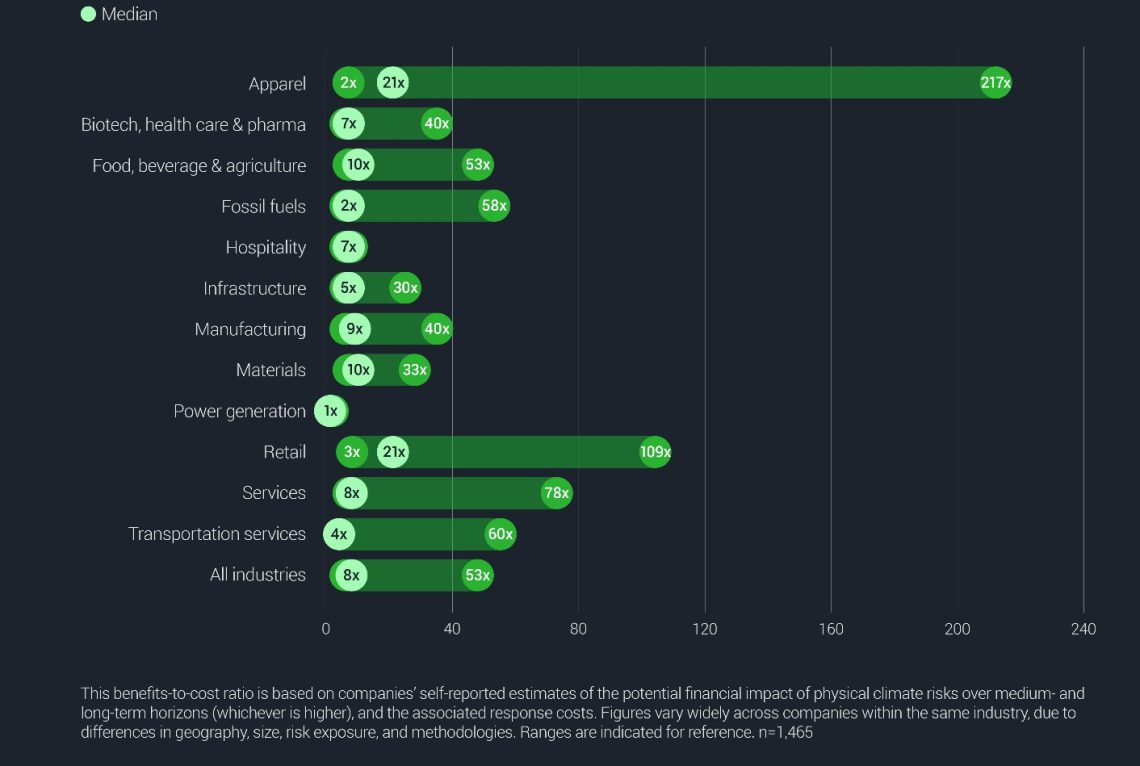This screenshot has width=1140, height=766.
Task: Click the 30x bubble on the Infrastructure bar
Action: [x=405, y=288]
